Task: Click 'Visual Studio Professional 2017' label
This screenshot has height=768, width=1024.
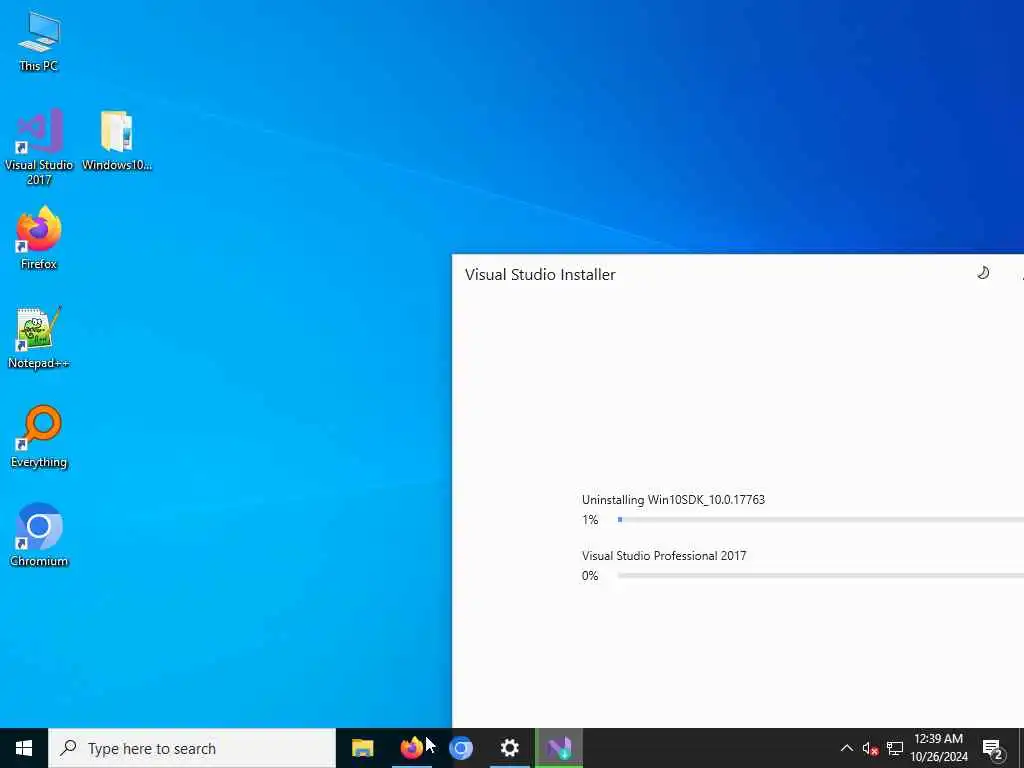Action: coord(664,556)
